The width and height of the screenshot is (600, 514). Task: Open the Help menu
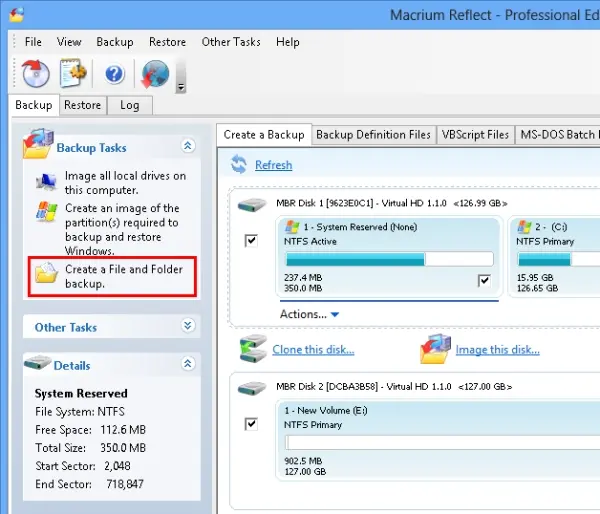point(288,42)
